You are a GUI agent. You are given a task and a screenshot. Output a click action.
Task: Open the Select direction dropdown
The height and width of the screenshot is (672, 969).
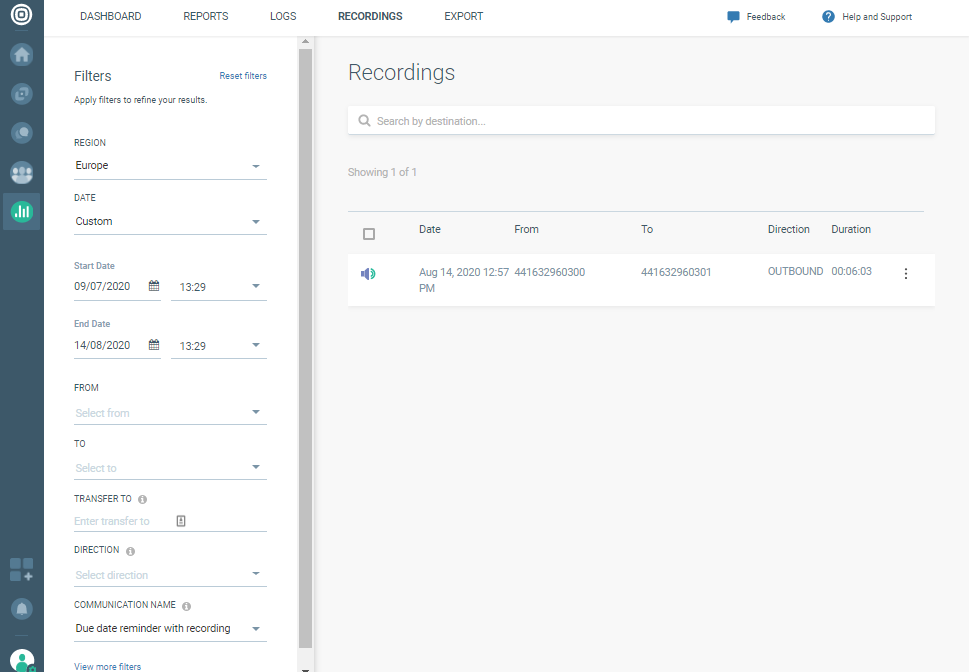click(170, 575)
